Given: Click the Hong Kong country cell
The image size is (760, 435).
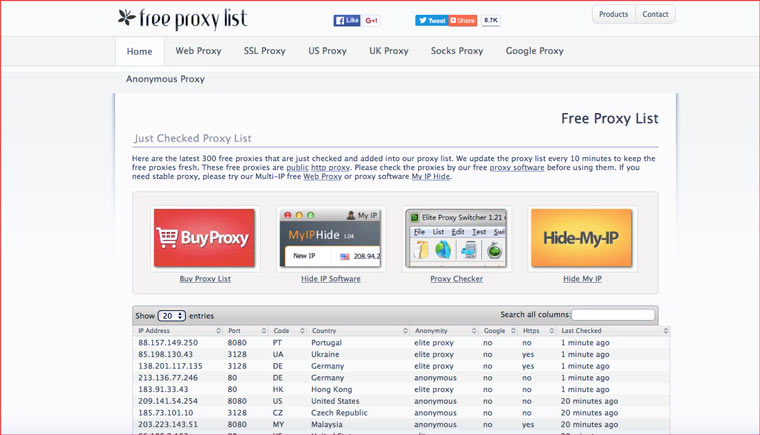Looking at the screenshot, I should (332, 389).
